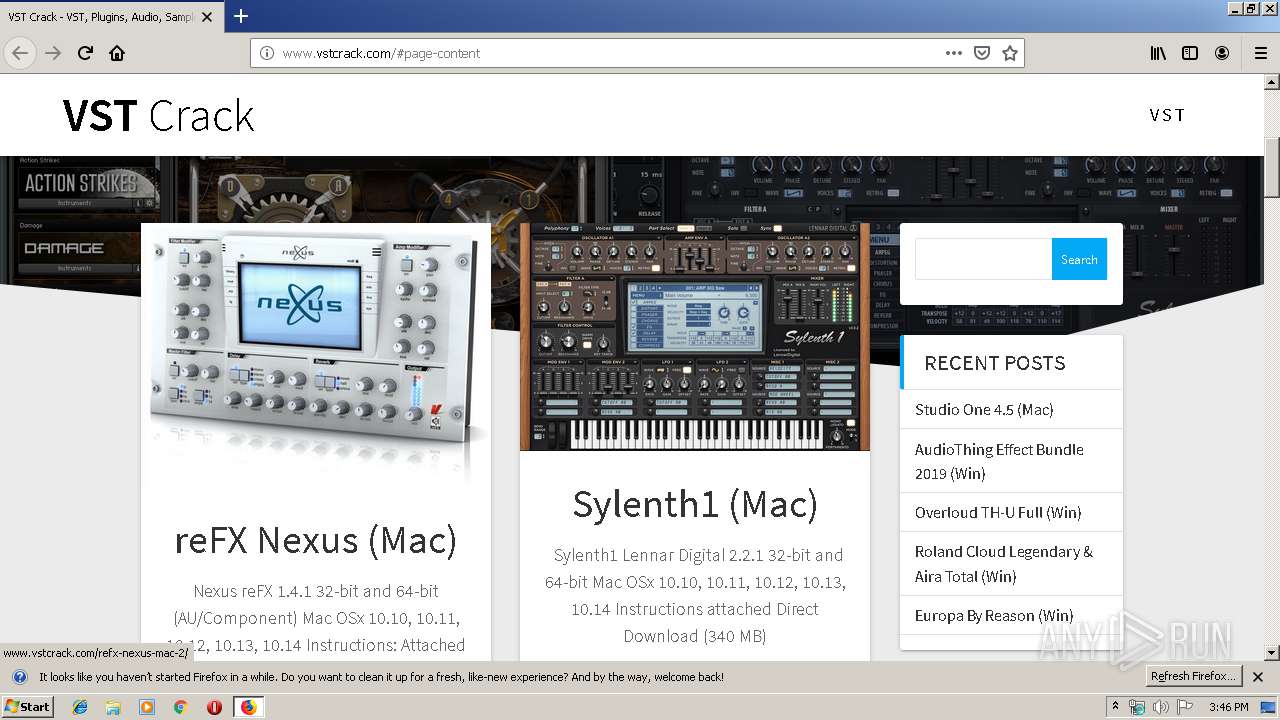Show hidden system tray icons
1280x720 pixels.
pos(1115,706)
